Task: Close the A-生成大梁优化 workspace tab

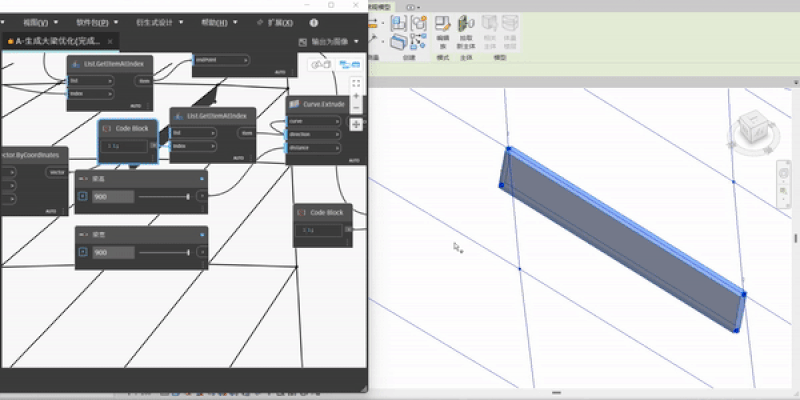Action: (x=111, y=41)
